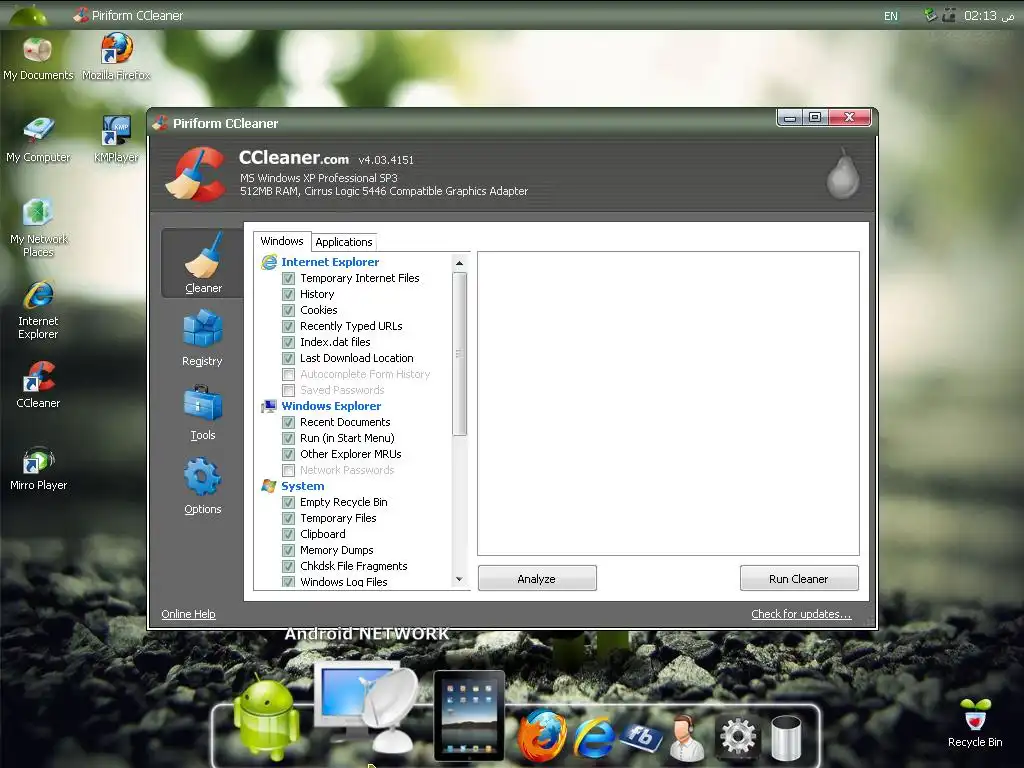Enable Saved Passwords checkbox
Image resolution: width=1024 pixels, height=768 pixels.
pyautogui.click(x=288, y=391)
